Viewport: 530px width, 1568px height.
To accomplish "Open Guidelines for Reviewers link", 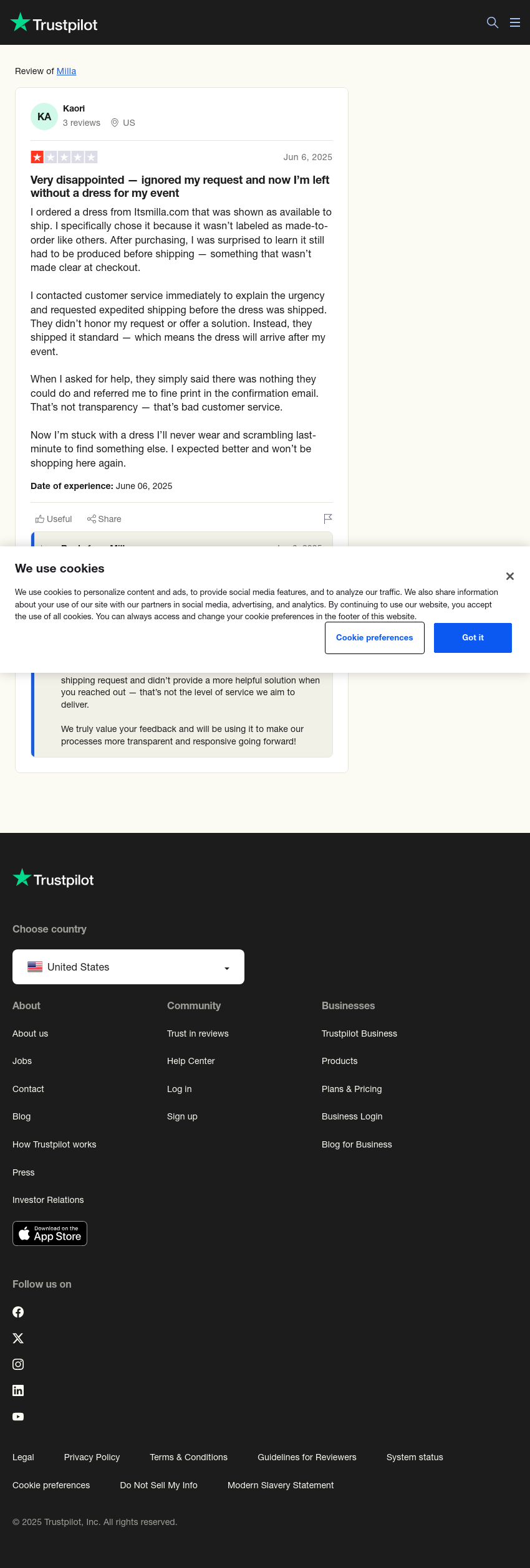I will click(x=307, y=1457).
